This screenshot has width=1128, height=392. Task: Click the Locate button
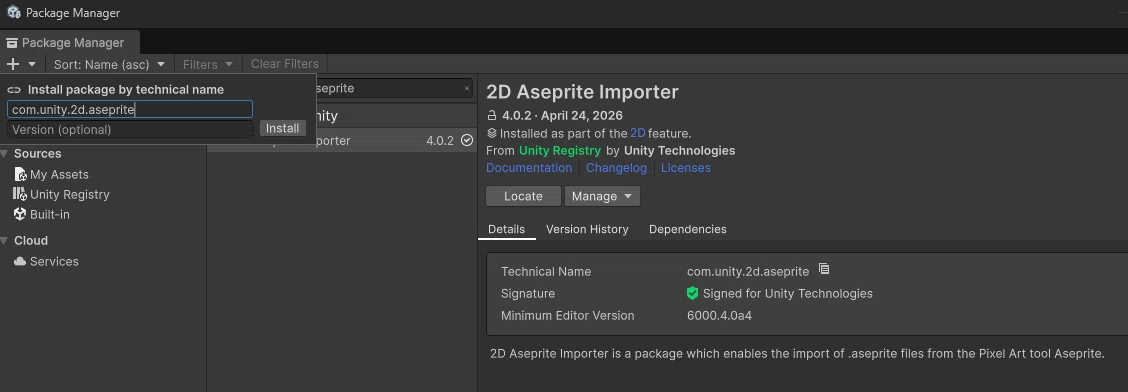[523, 196]
